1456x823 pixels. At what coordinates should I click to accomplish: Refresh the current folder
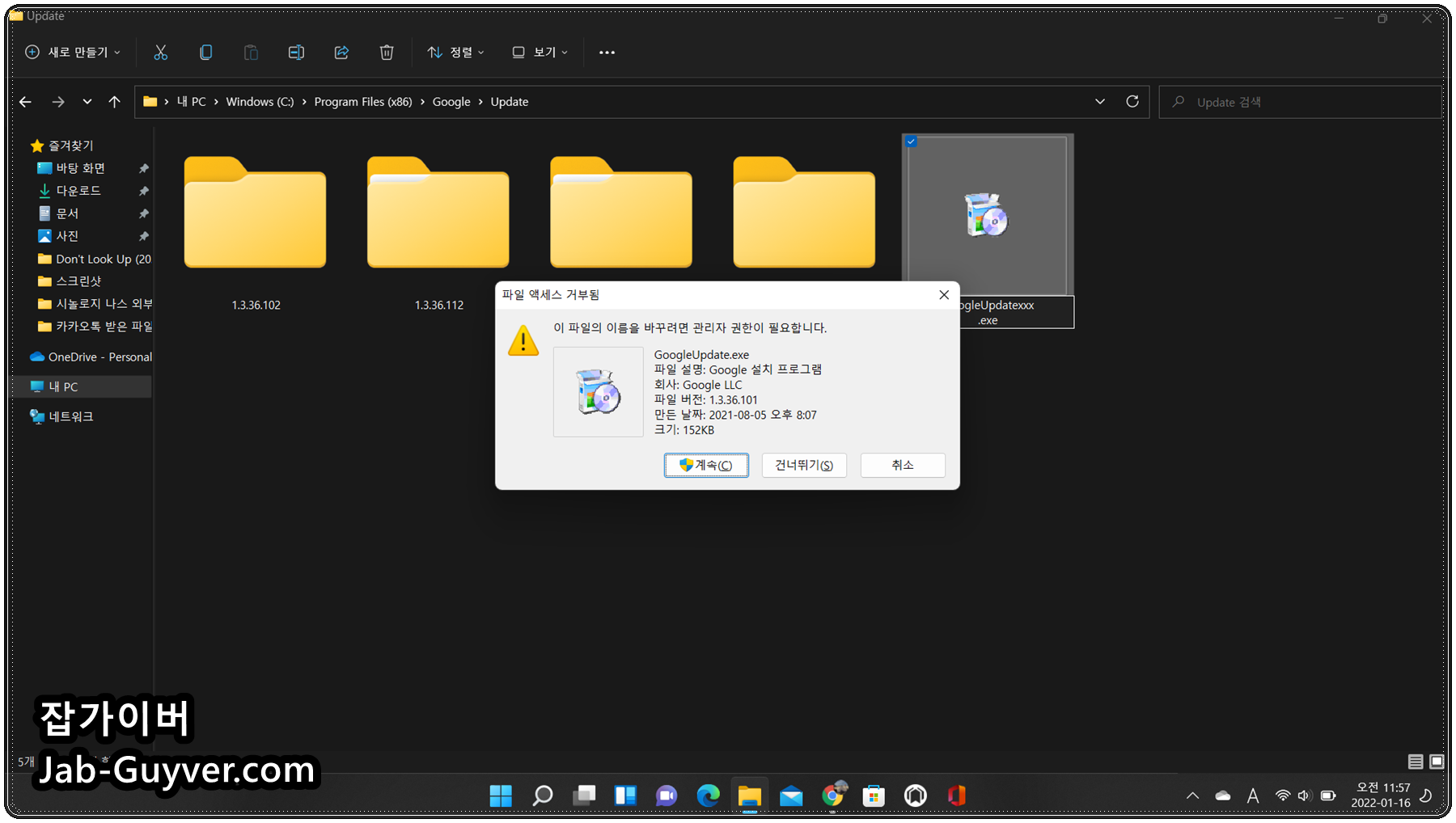pyautogui.click(x=1132, y=102)
